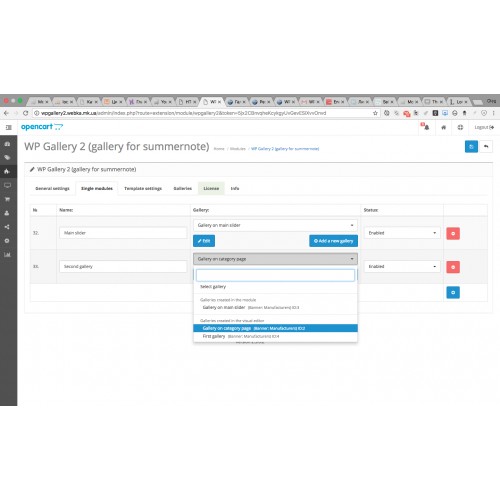Open the Reports chart icon in the sidebar
Image resolution: width=500 pixels, height=500 pixels.
[x=7, y=255]
